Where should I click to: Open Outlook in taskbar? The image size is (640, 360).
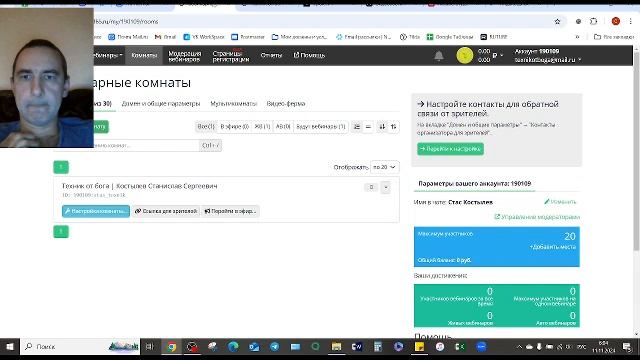click(x=254, y=347)
